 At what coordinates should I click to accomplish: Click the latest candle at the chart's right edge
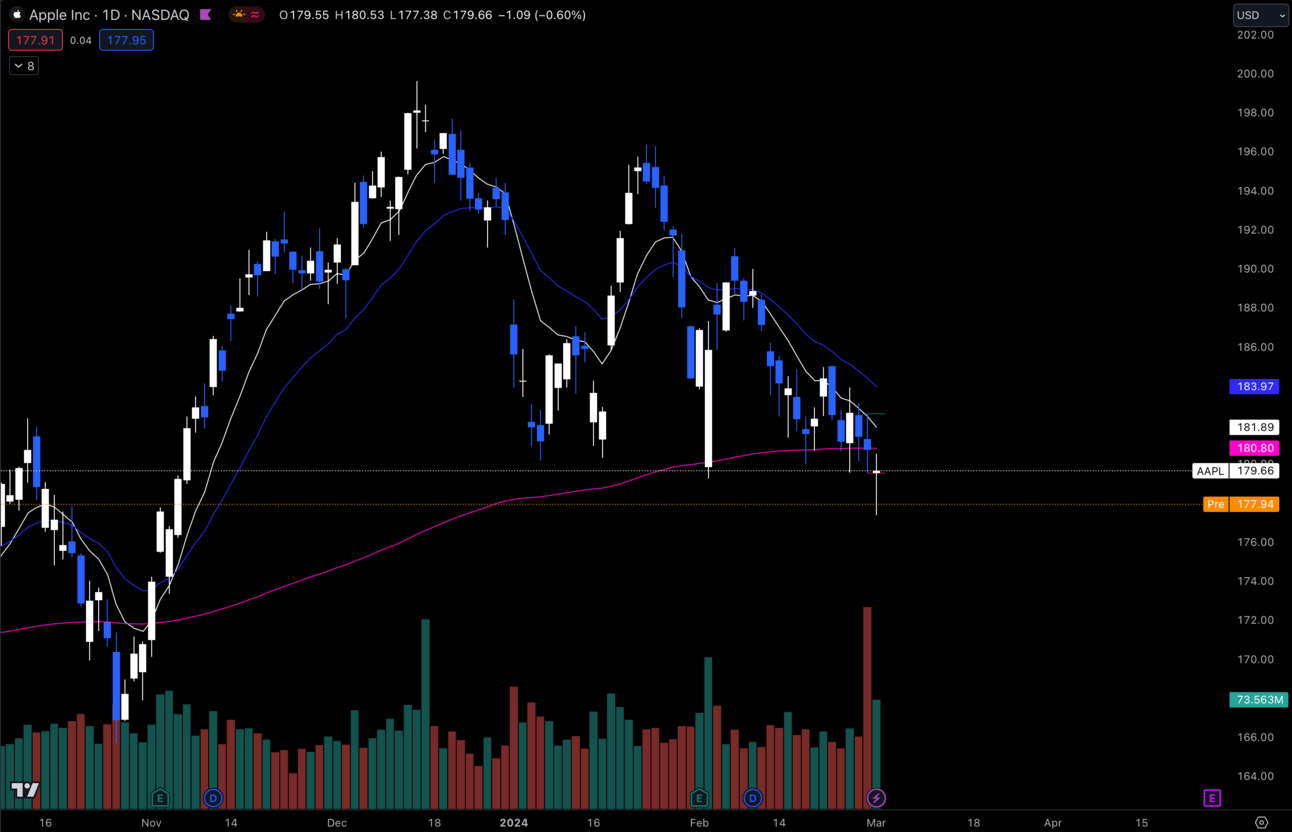point(876,484)
